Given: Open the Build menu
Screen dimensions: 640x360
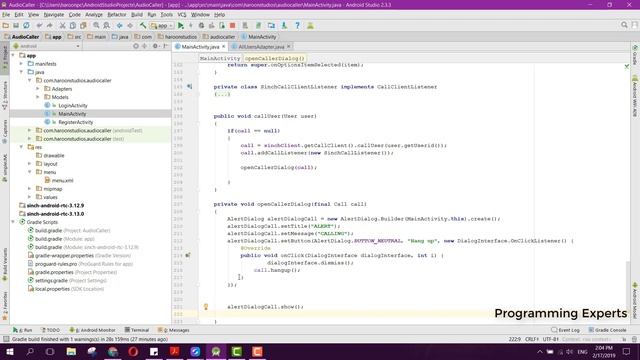Looking at the screenshot, I should [x=137, y=14].
